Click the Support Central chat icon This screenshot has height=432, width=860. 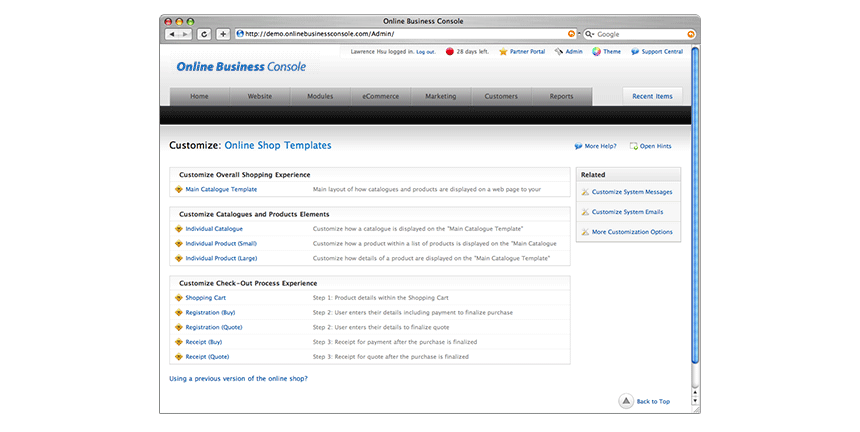pyautogui.click(x=634, y=51)
